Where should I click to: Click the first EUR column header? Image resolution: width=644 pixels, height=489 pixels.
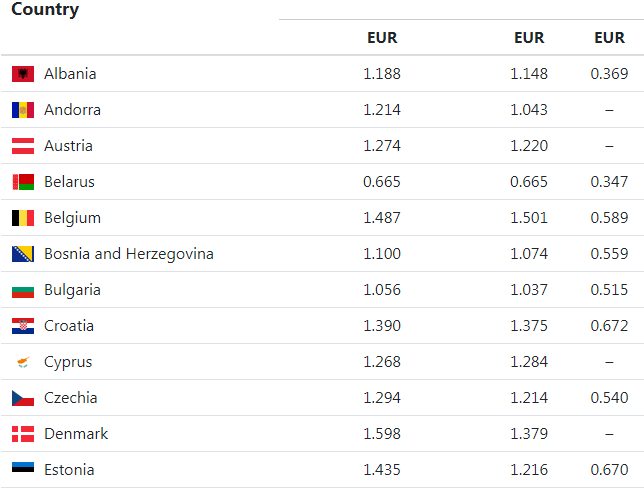[382, 38]
